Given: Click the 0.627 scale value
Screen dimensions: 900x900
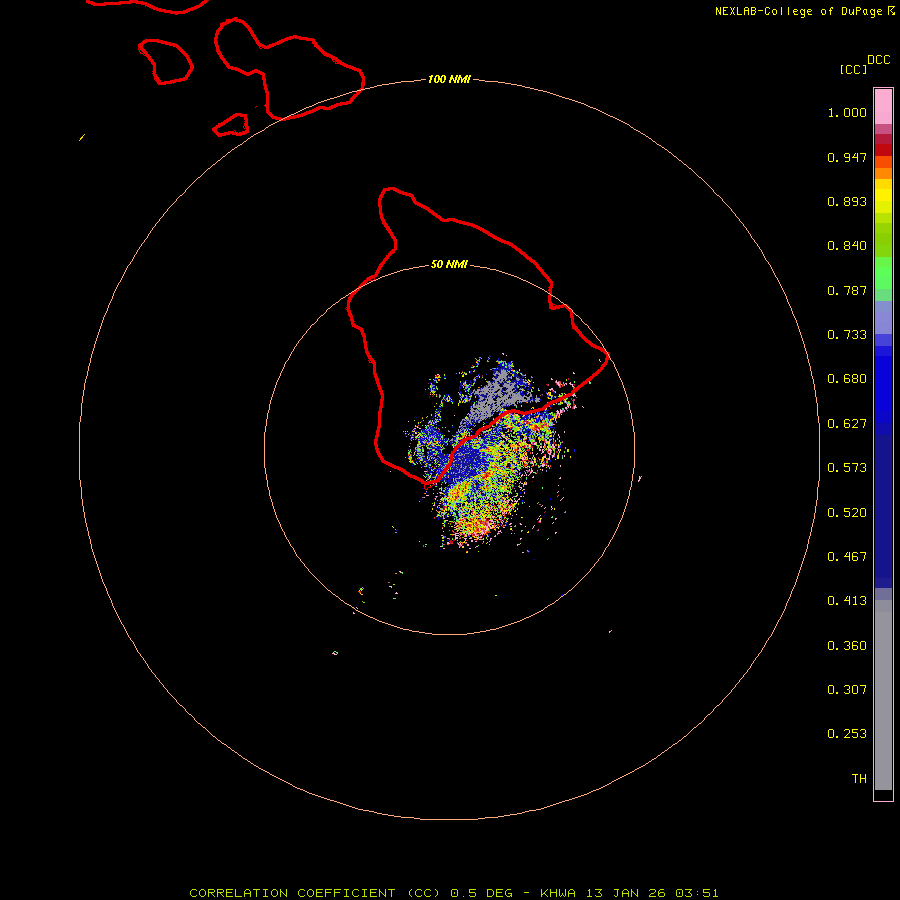Looking at the screenshot, I should (x=847, y=424).
